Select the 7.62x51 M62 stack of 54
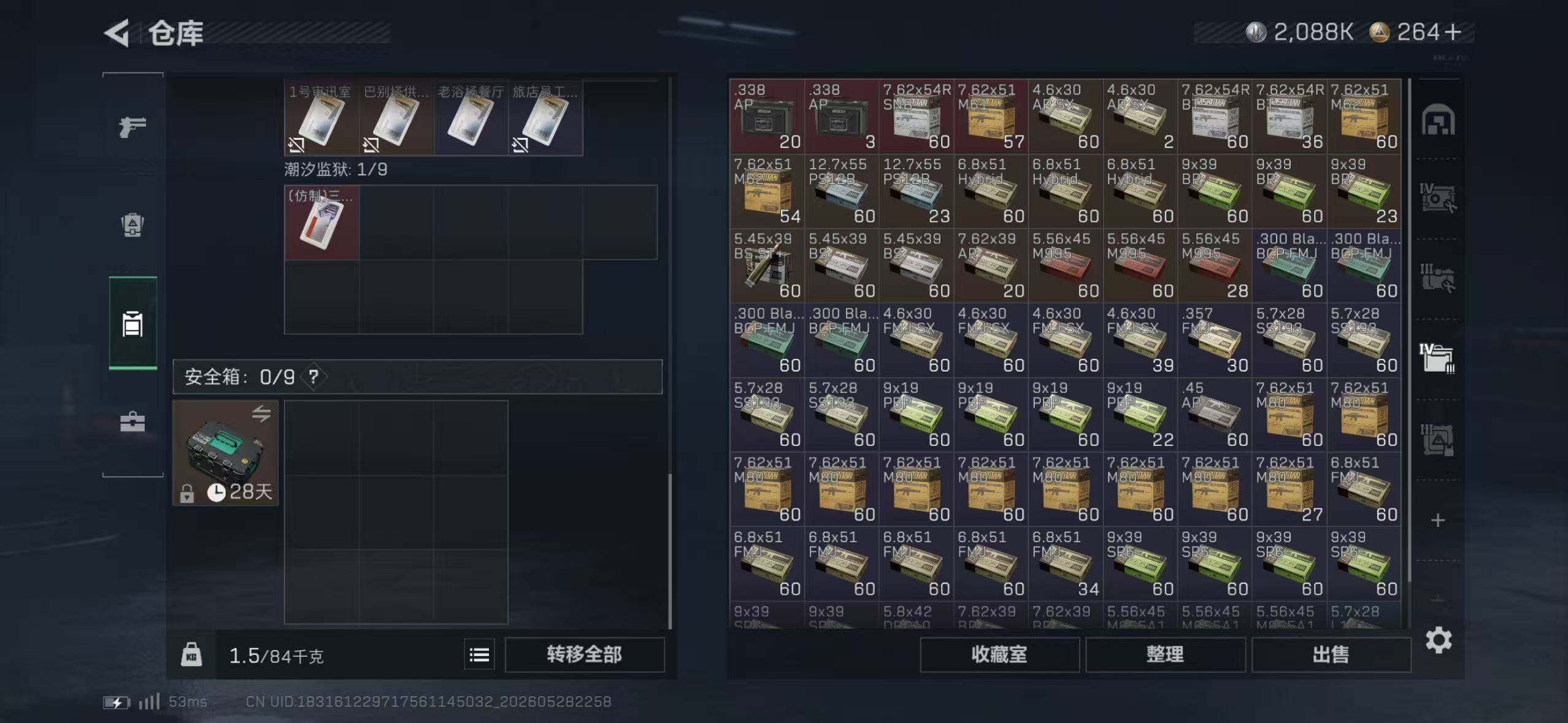The height and width of the screenshot is (723, 1568). [767, 191]
